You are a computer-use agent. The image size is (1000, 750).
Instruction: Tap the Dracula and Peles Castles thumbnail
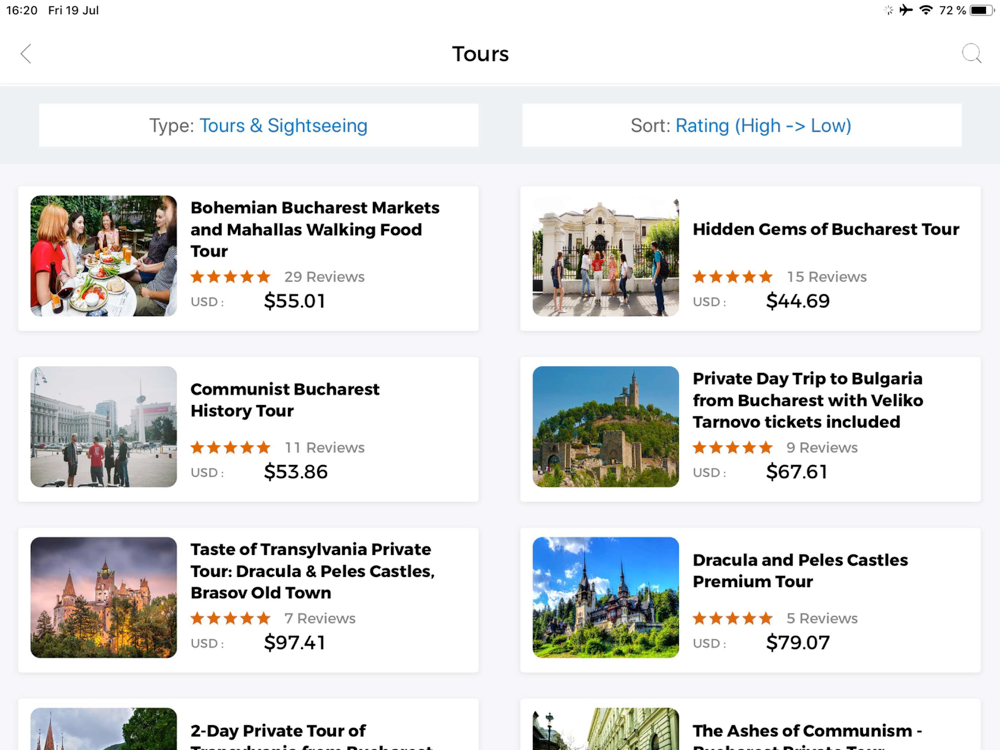(606, 598)
